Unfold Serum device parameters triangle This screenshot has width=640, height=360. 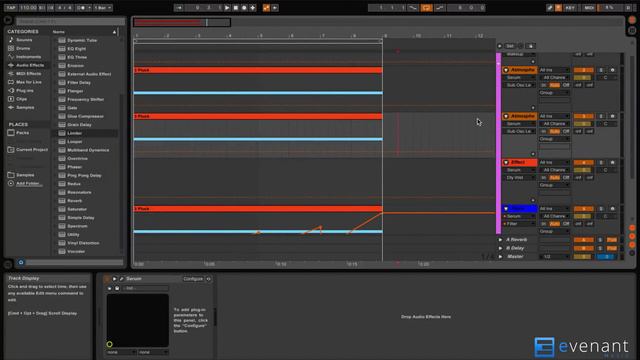pyautogui.click(x=114, y=279)
